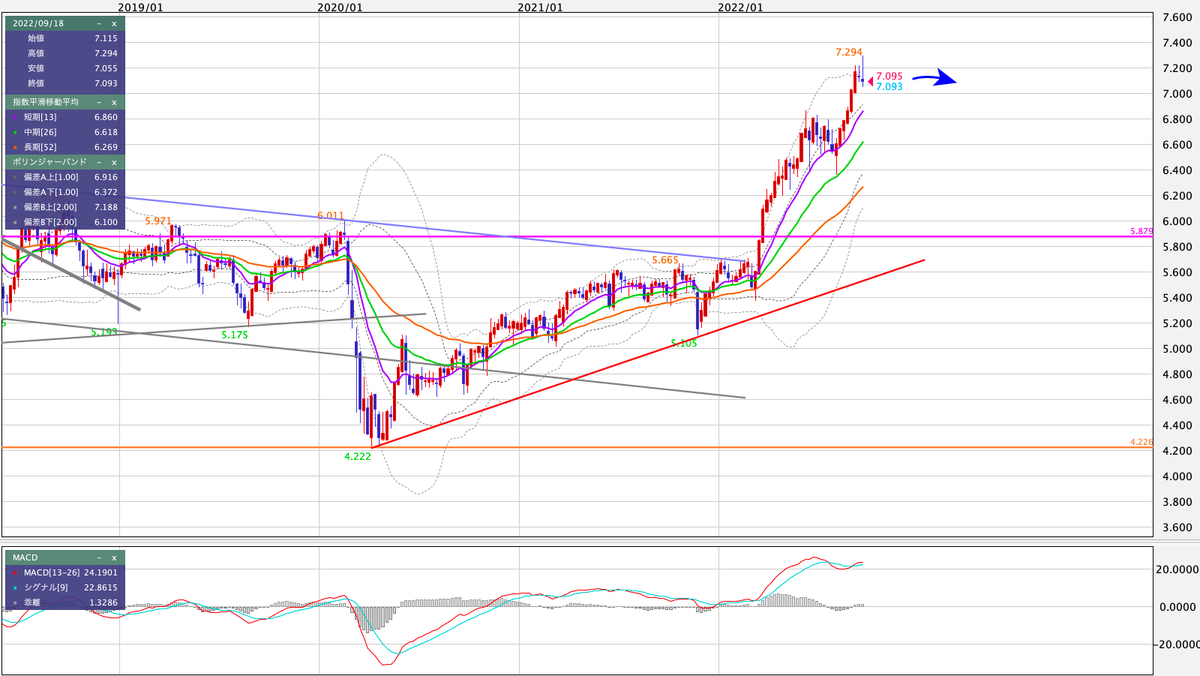Viewport: 1200px width, 676px height.
Task: Click the pink triangle current price marker
Action: 869,81
